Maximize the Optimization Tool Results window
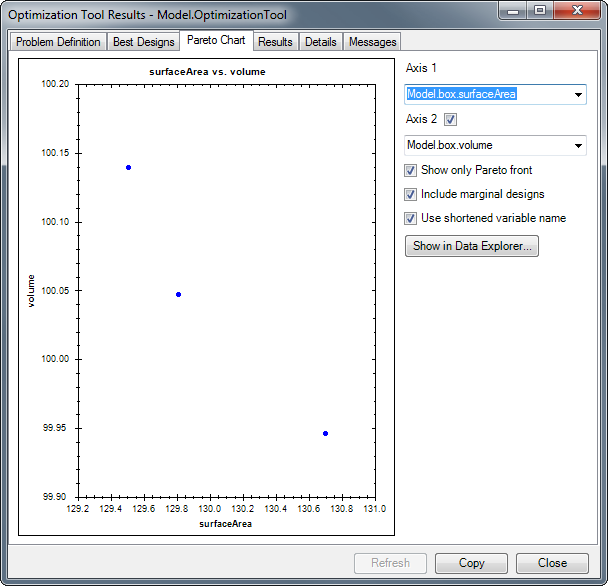 (540, 10)
